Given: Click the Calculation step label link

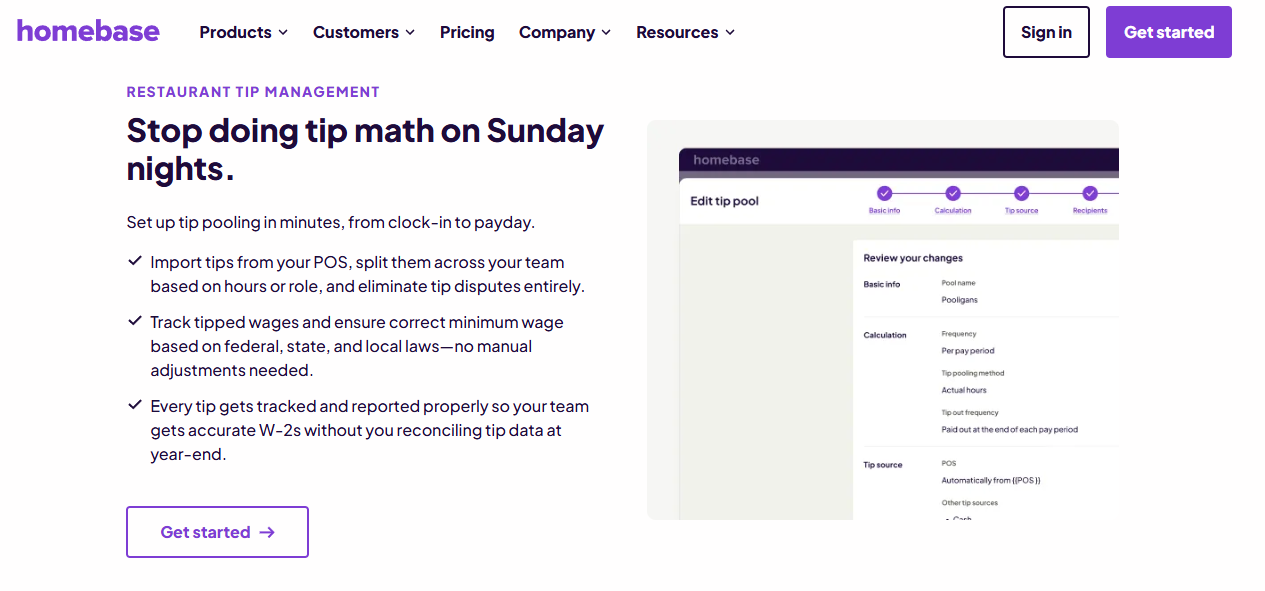Looking at the screenshot, I should click(953, 211).
